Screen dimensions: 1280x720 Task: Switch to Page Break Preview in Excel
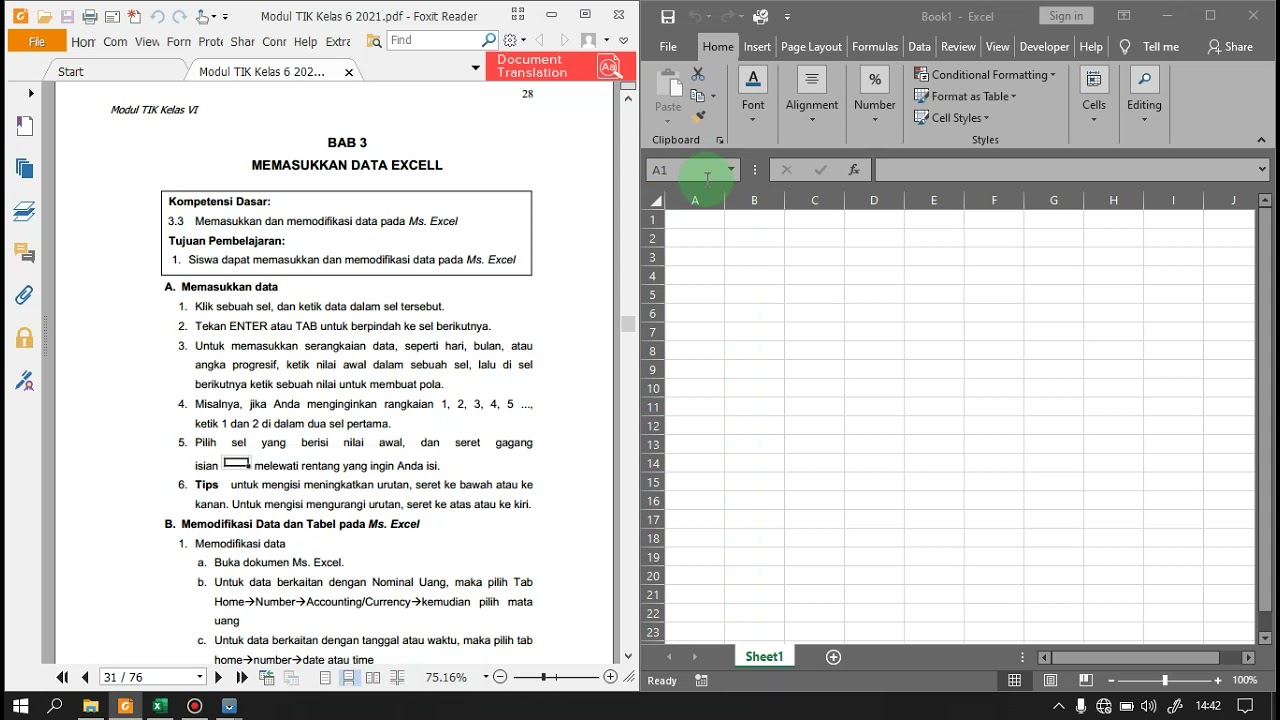(1086, 680)
